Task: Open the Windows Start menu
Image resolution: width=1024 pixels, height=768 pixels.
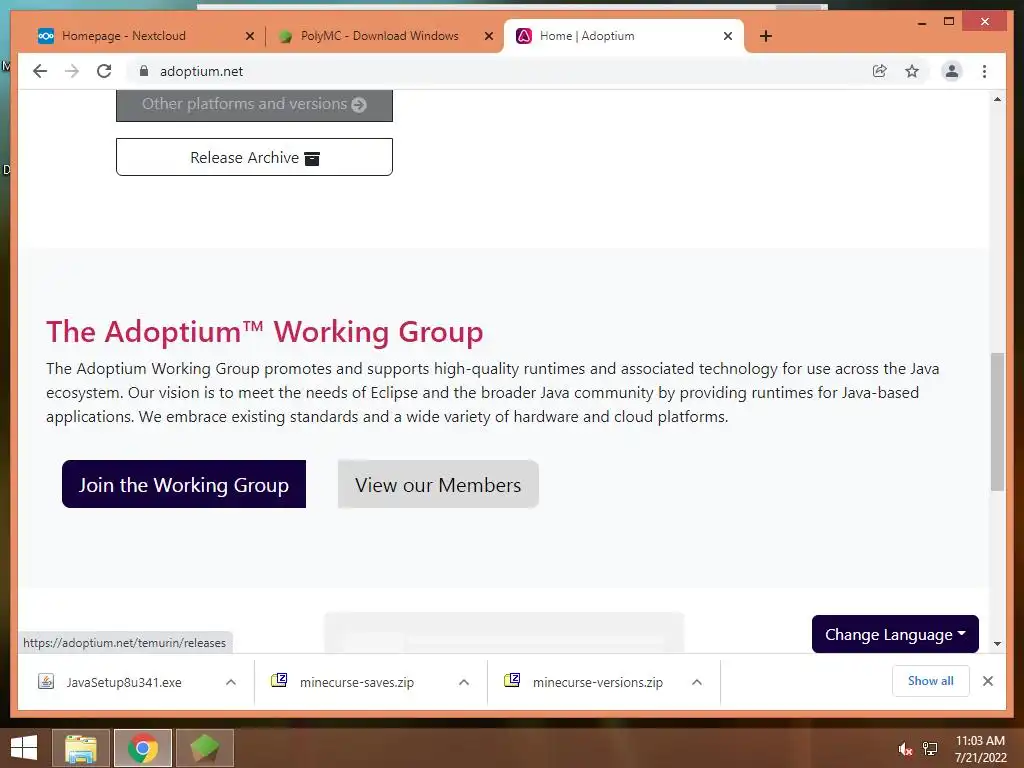Action: click(24, 748)
